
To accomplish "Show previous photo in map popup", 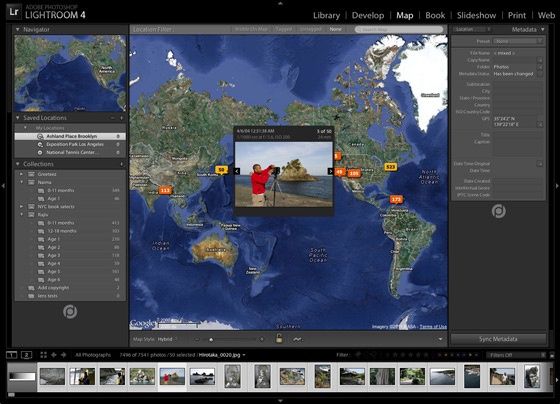I will (237, 171).
